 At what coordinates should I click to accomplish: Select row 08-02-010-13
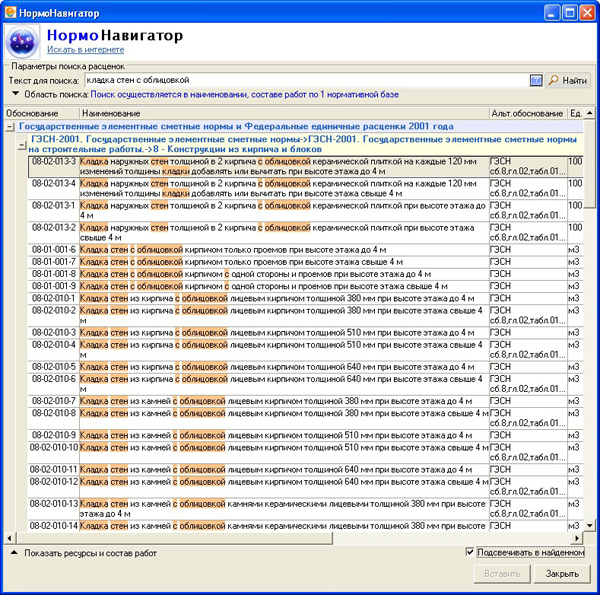coord(305,509)
